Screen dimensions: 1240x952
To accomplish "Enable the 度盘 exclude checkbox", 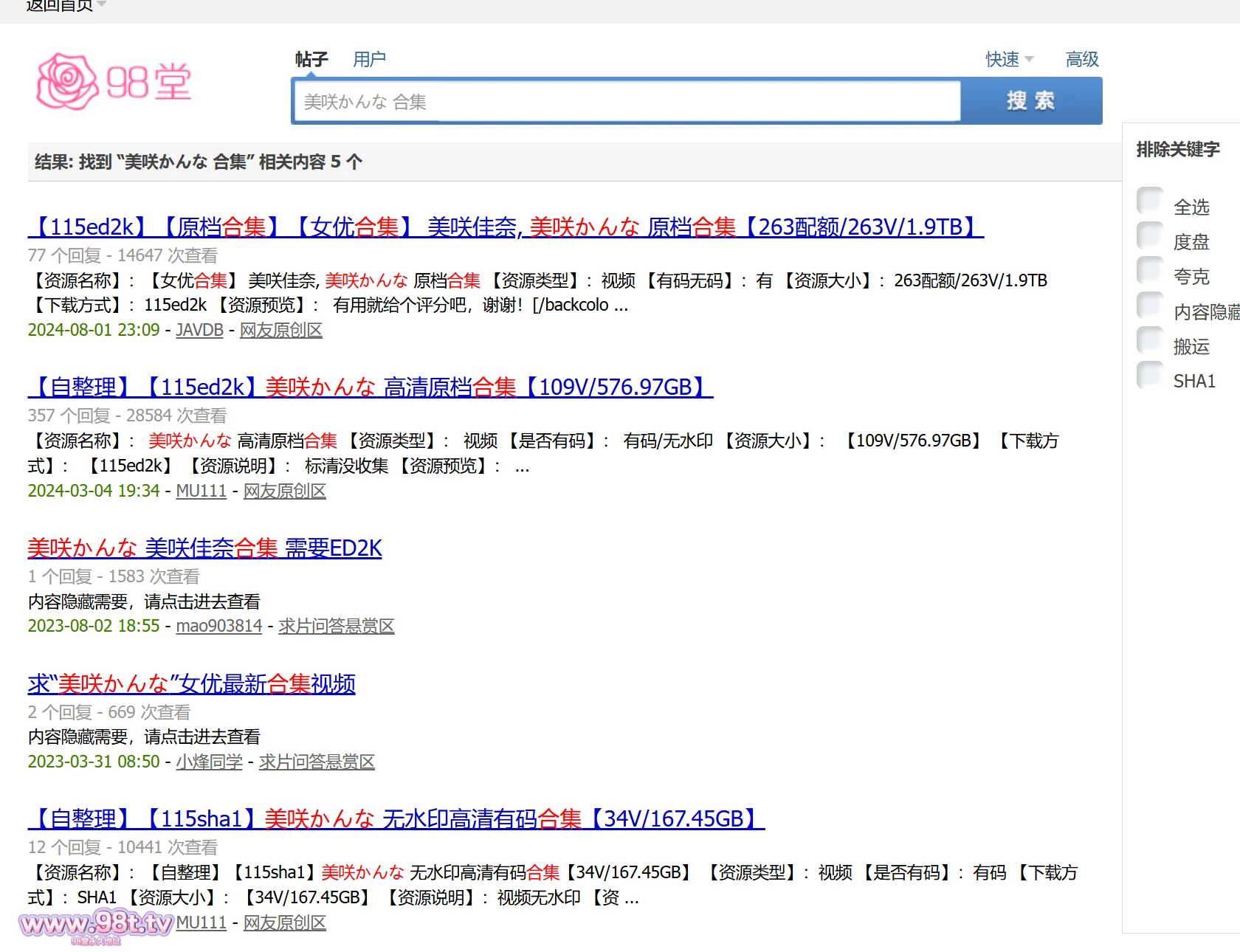I will (x=1149, y=235).
